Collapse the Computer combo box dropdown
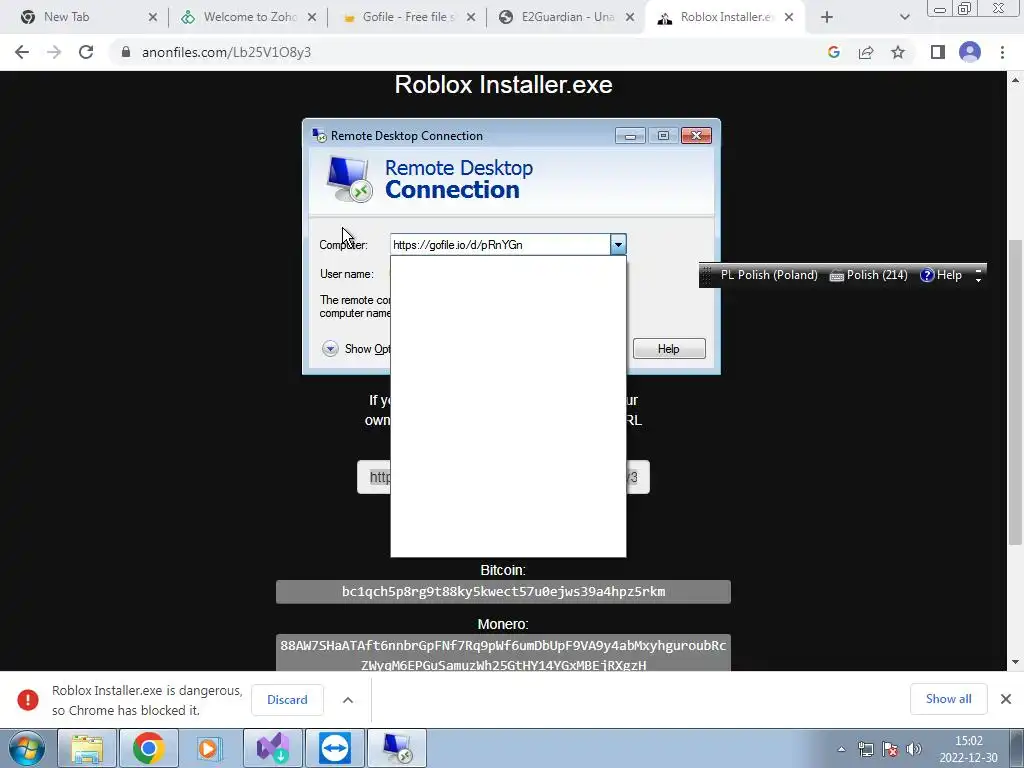1024x768 pixels. 618,245
